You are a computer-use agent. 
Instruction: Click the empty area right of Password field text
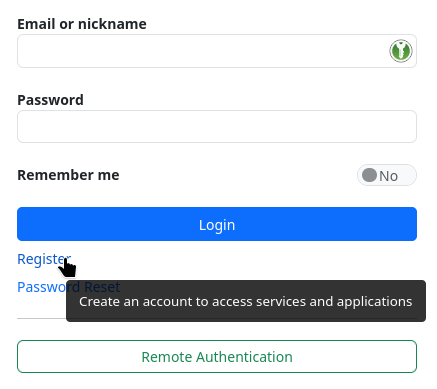tap(300, 127)
